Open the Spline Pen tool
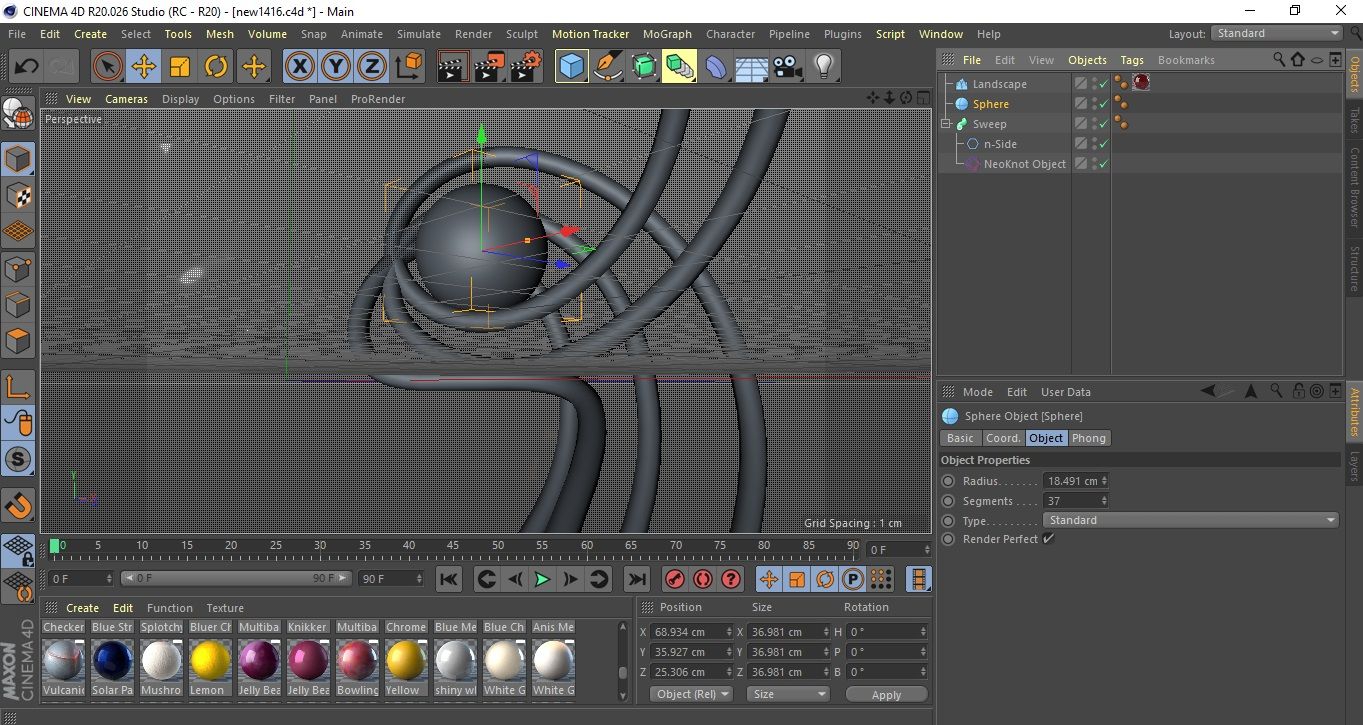Image resolution: width=1363 pixels, height=725 pixels. point(607,67)
